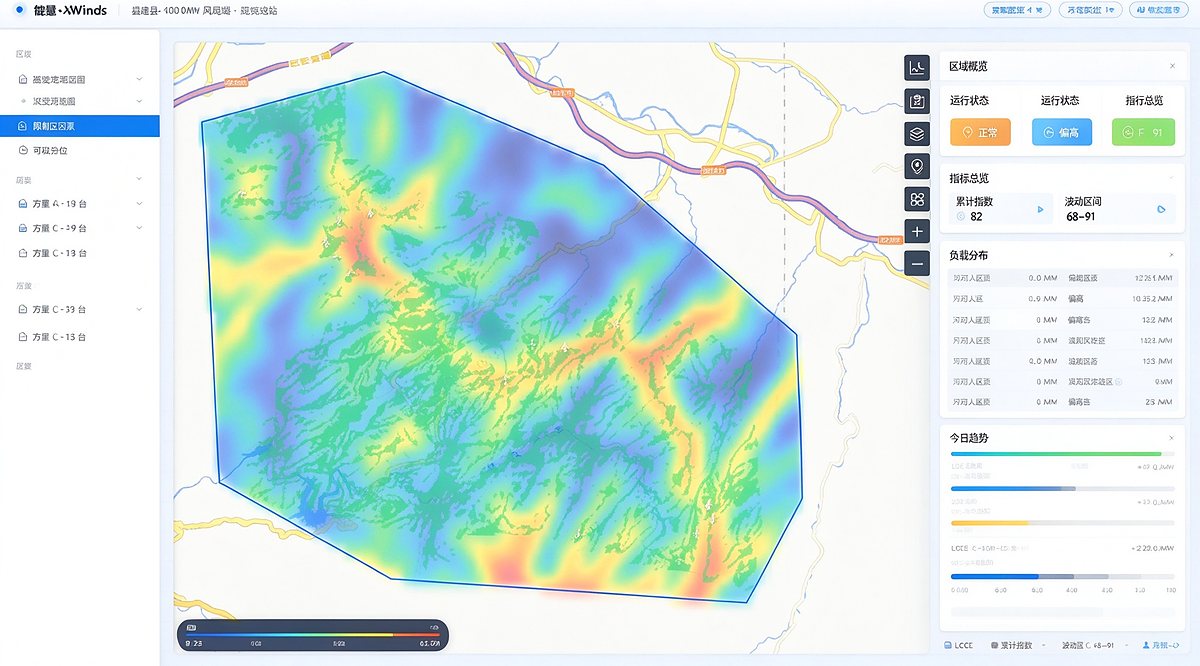Click the LCCE icon in the bottom status bar

pyautogui.click(x=947, y=645)
